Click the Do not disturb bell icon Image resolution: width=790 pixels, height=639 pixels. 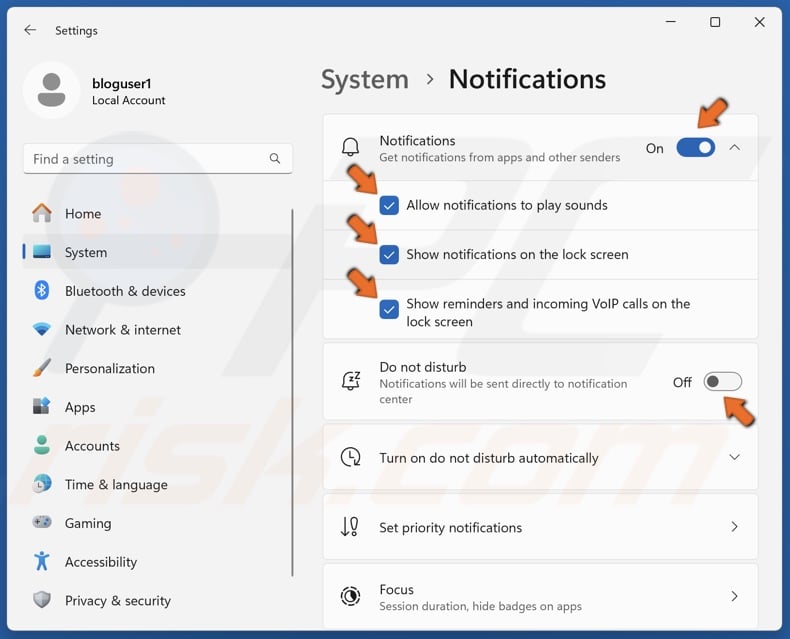pyautogui.click(x=351, y=381)
